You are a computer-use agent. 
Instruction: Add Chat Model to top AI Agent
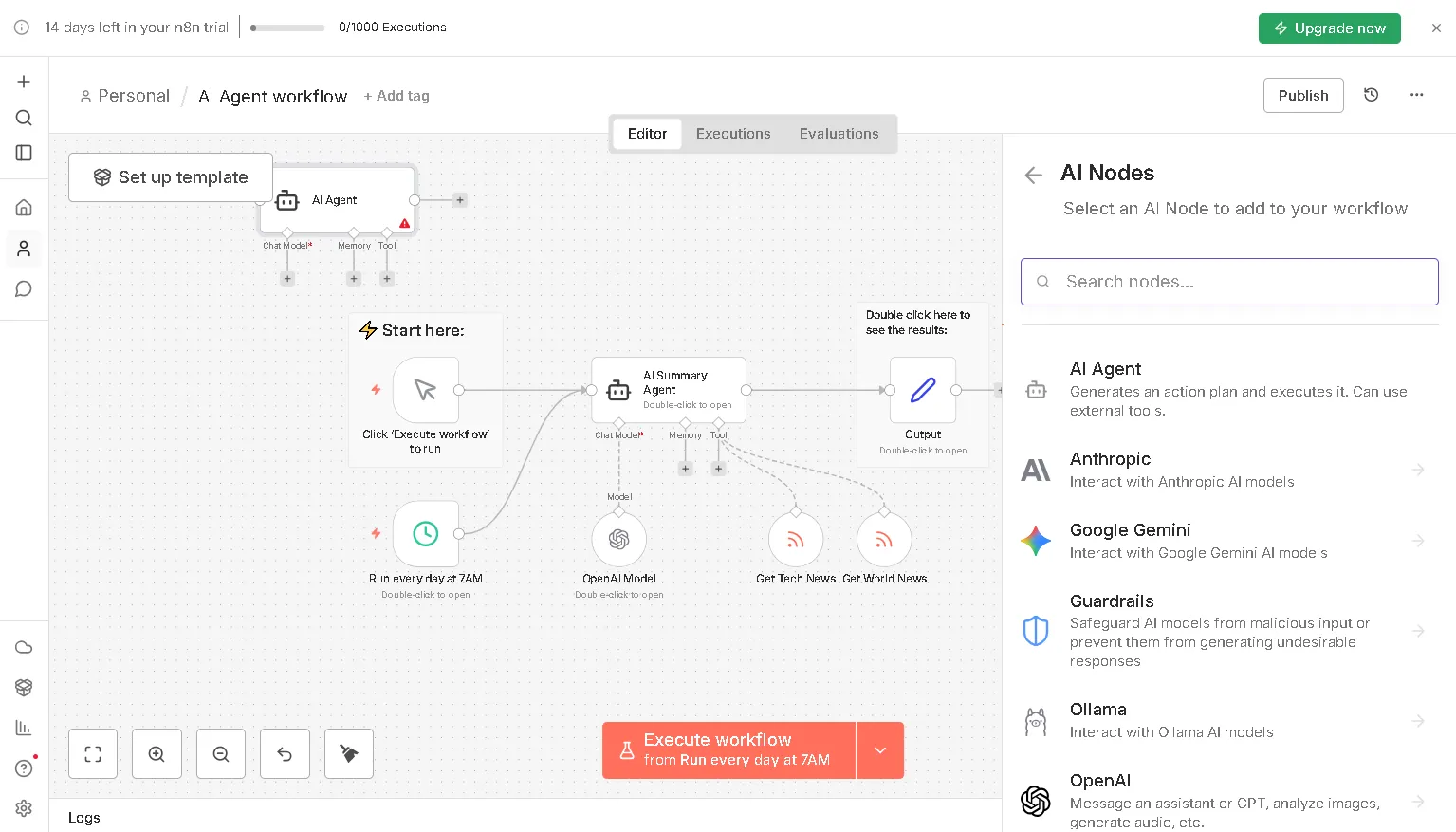[287, 279]
